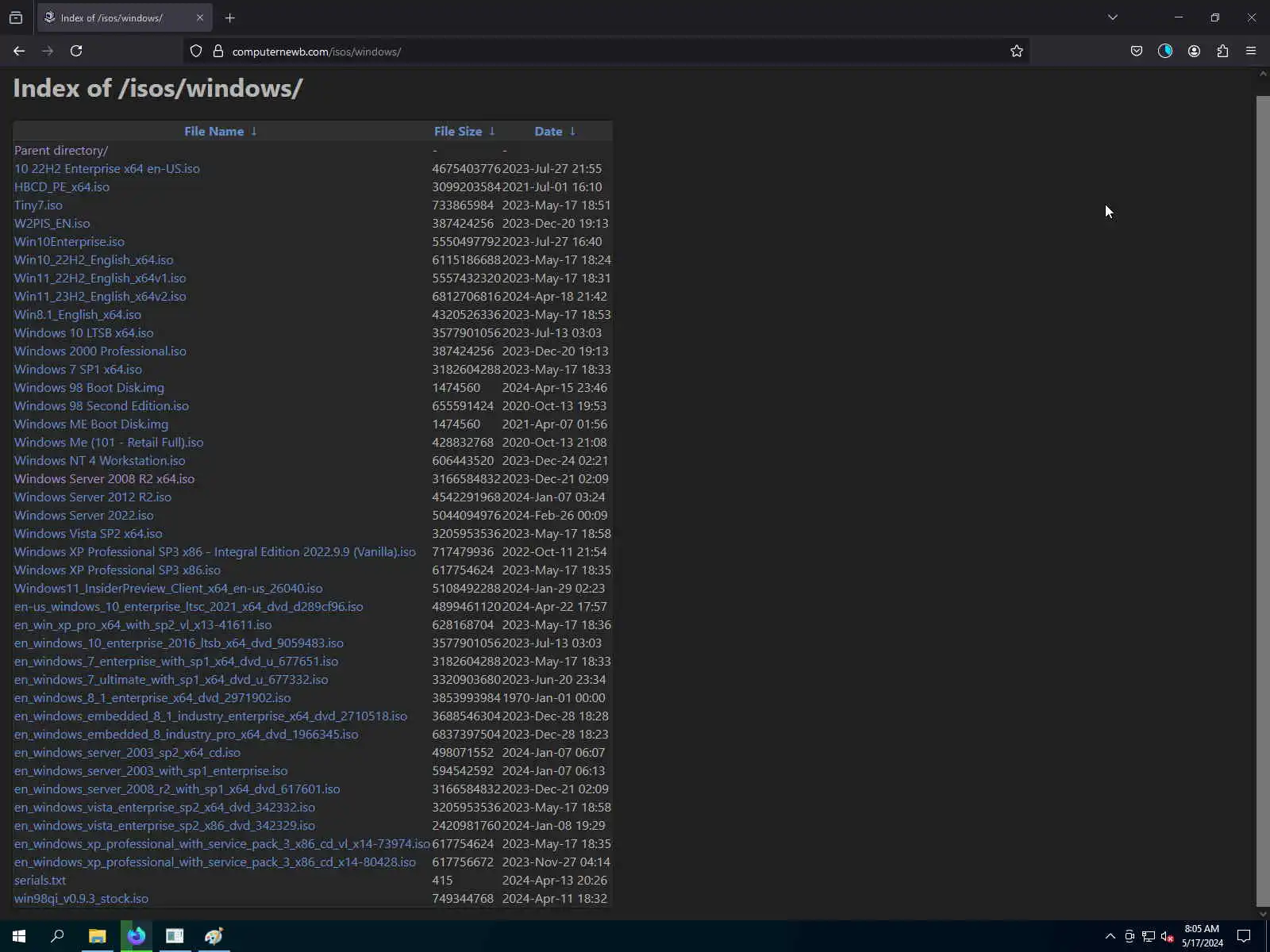Open the Paint palette app on the taskbar
This screenshot has width=1270, height=952.
pos(214,936)
